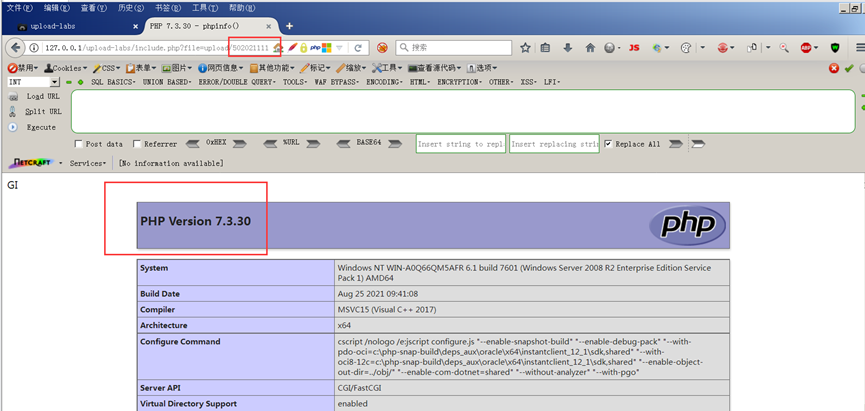This screenshot has width=865, height=411.
Task: Open the 工具(T) menu
Action: tap(205, 8)
